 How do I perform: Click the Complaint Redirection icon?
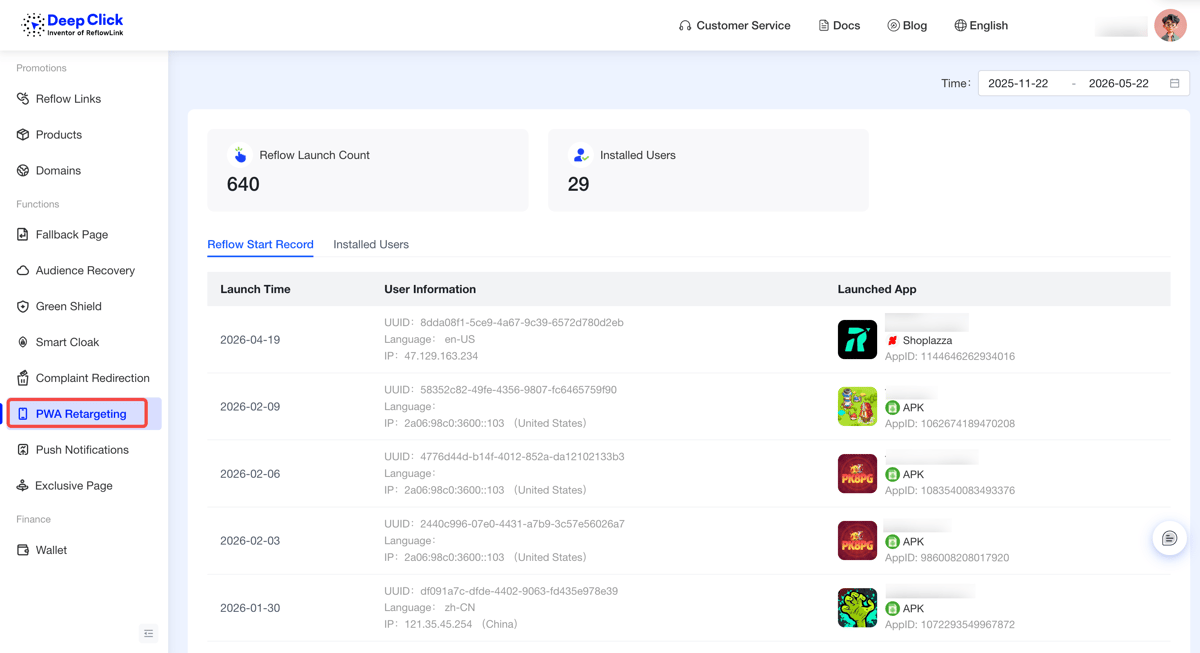(23, 378)
